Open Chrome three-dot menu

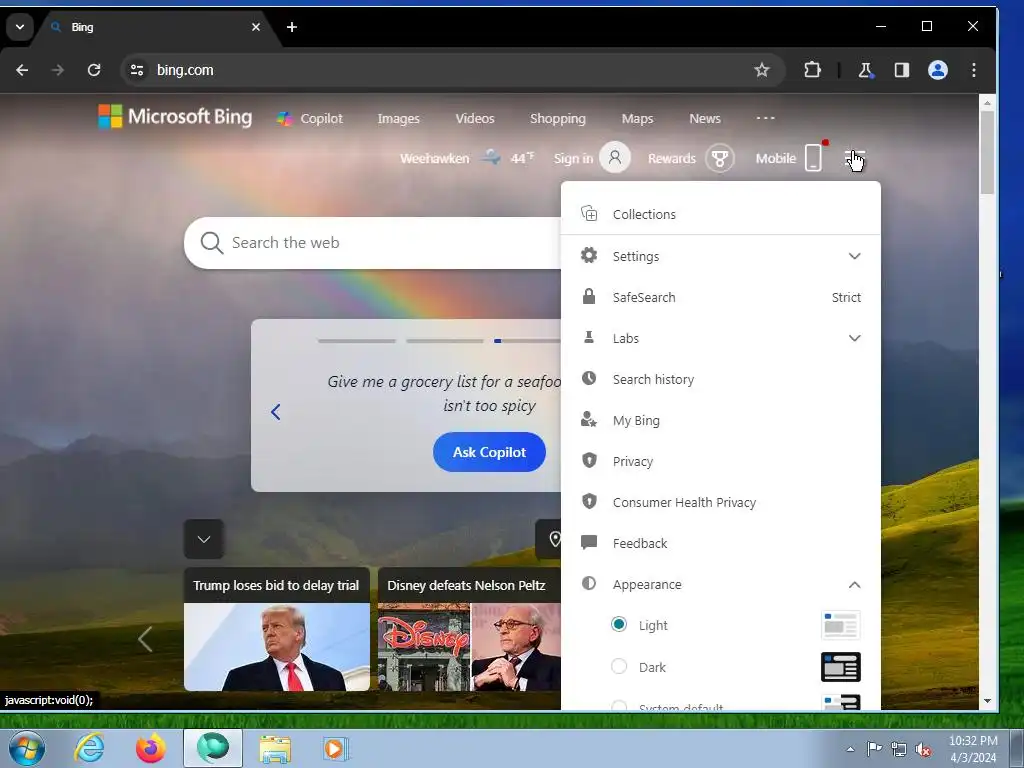[974, 70]
